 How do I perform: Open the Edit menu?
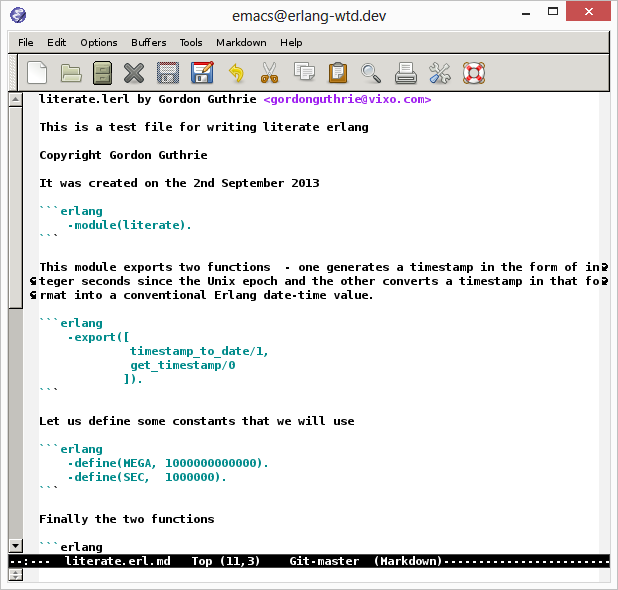(x=56, y=43)
